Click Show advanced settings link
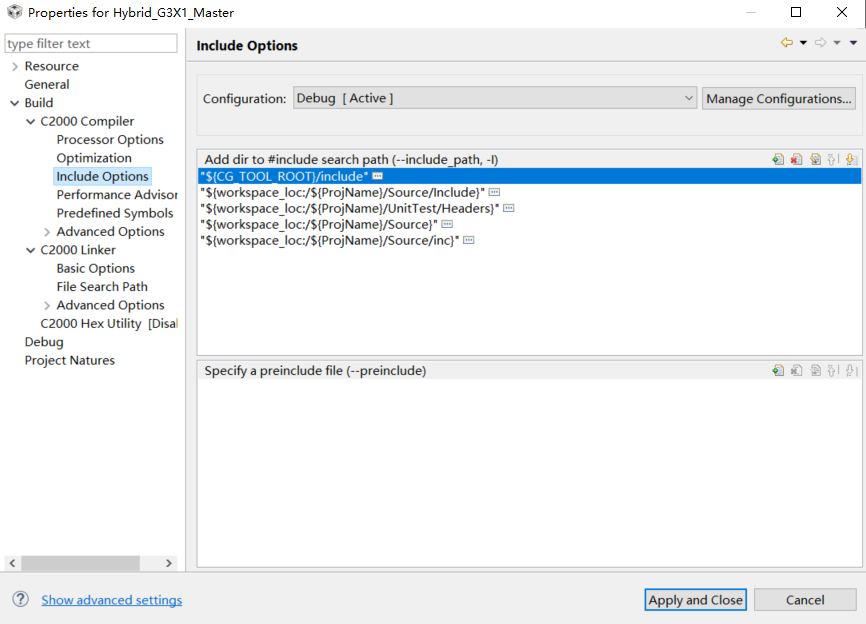The height and width of the screenshot is (624, 866). point(112,600)
